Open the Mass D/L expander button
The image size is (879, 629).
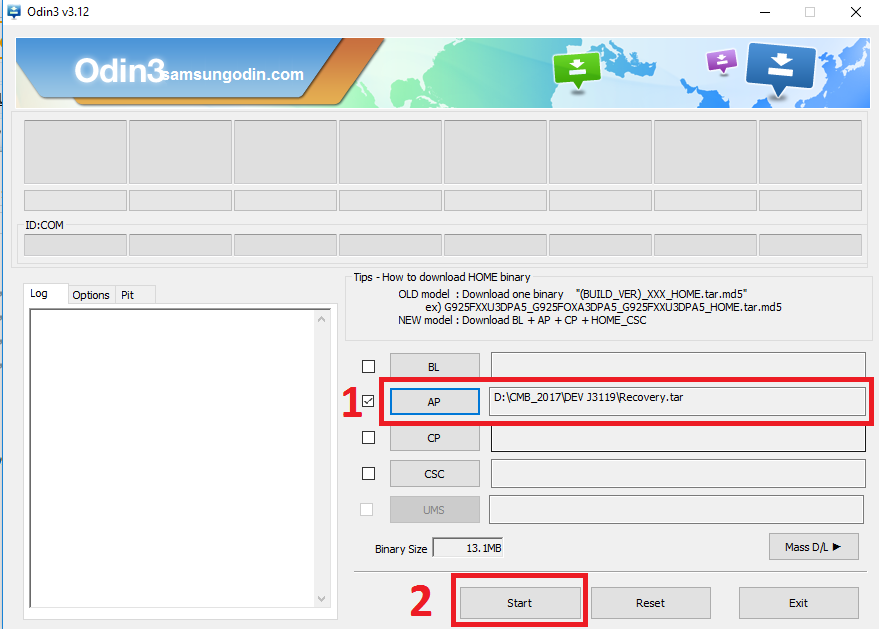813,546
